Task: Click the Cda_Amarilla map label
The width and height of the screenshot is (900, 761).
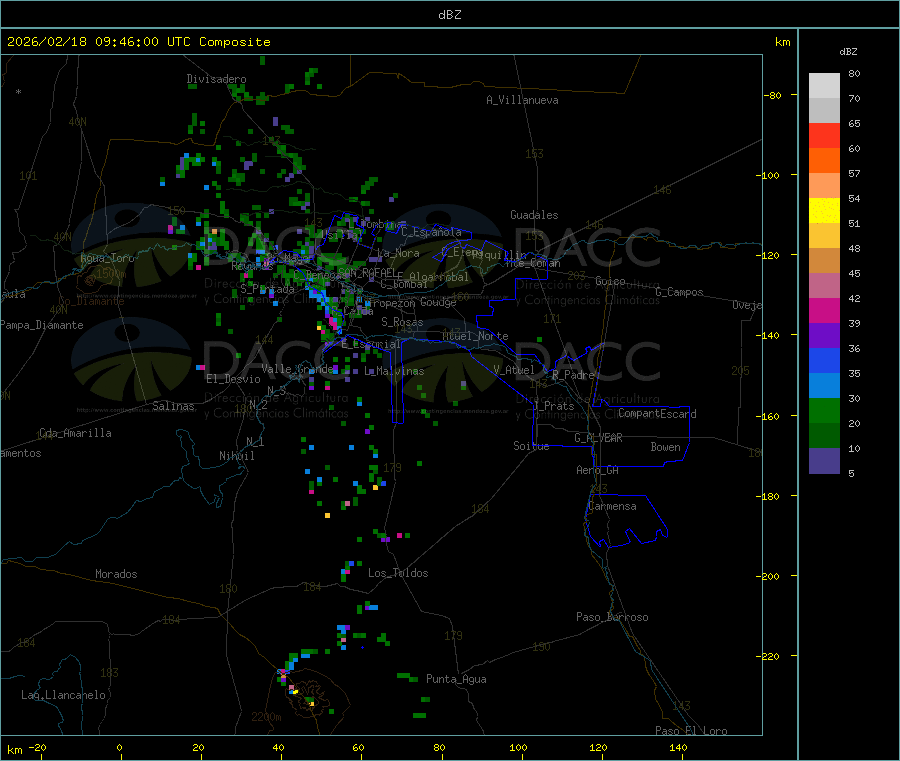Action: coord(75,433)
